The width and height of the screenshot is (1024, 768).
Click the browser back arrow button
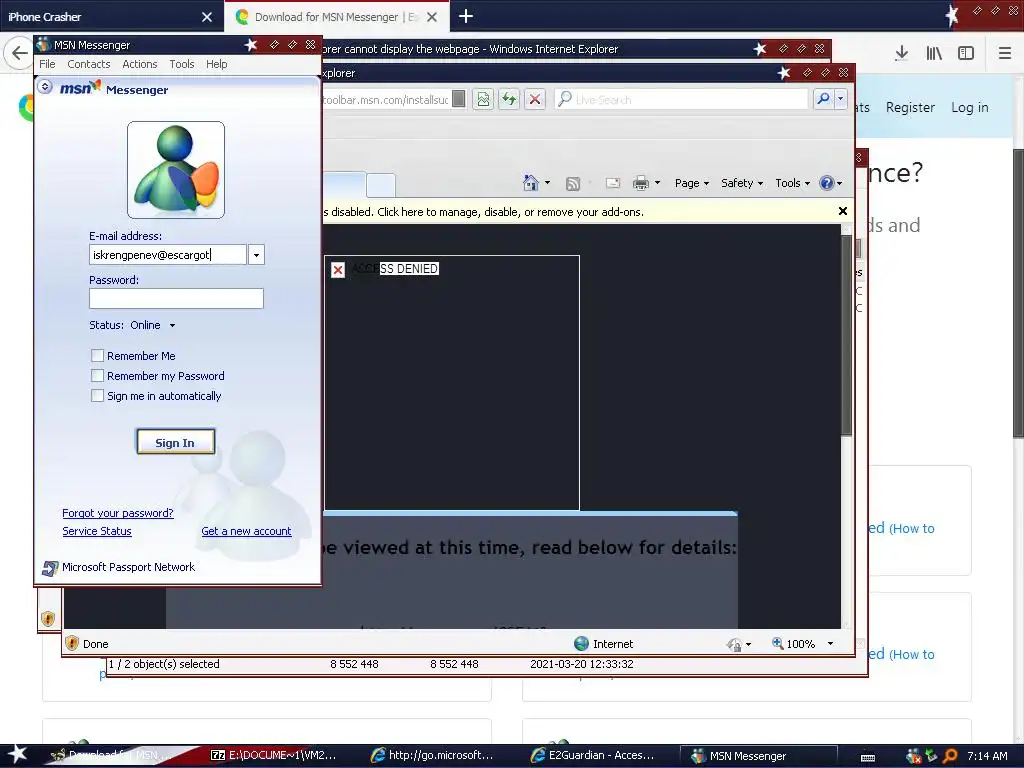click(19, 54)
